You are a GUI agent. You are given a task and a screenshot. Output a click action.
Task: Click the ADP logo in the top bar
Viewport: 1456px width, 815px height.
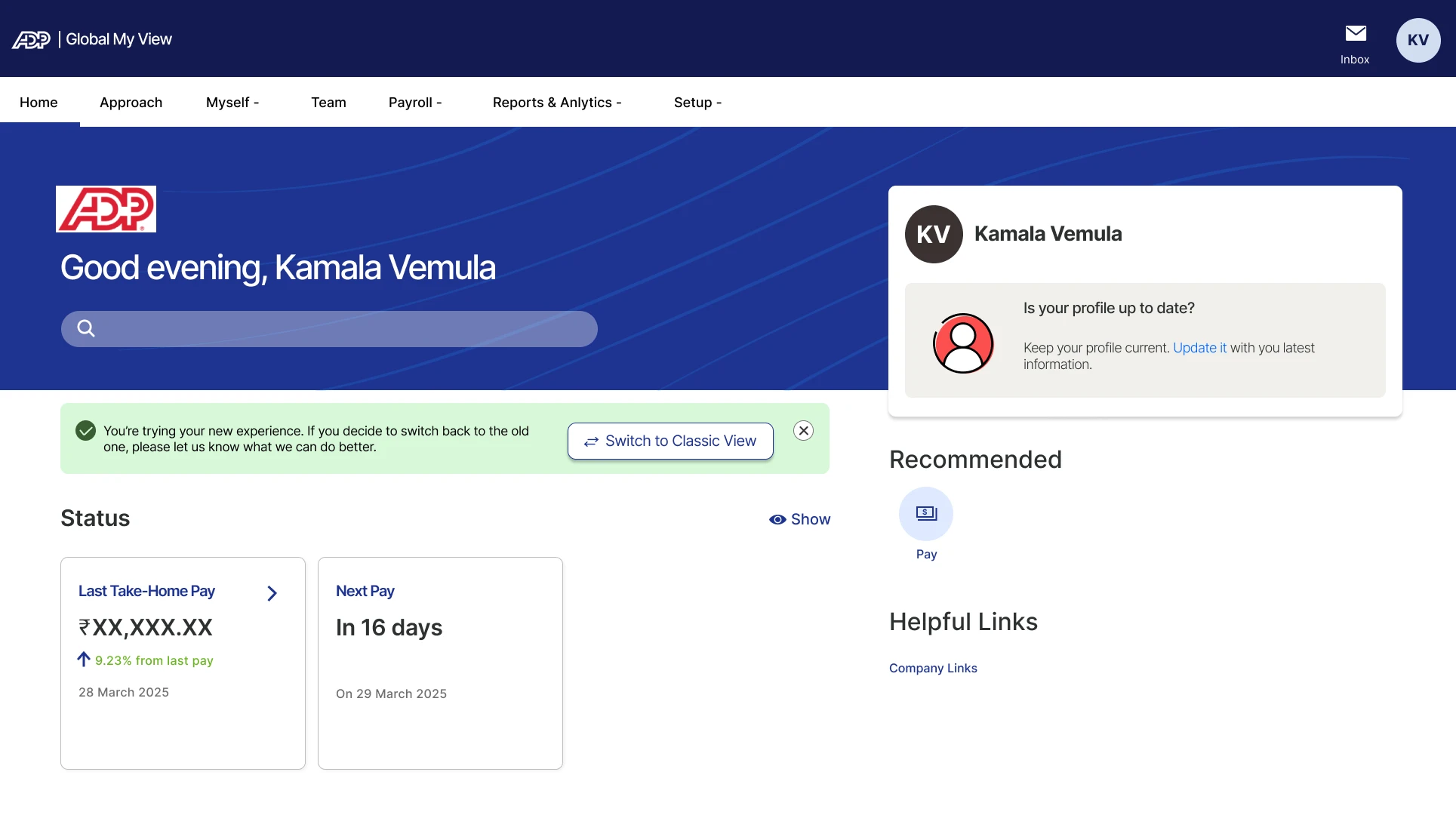click(x=31, y=40)
